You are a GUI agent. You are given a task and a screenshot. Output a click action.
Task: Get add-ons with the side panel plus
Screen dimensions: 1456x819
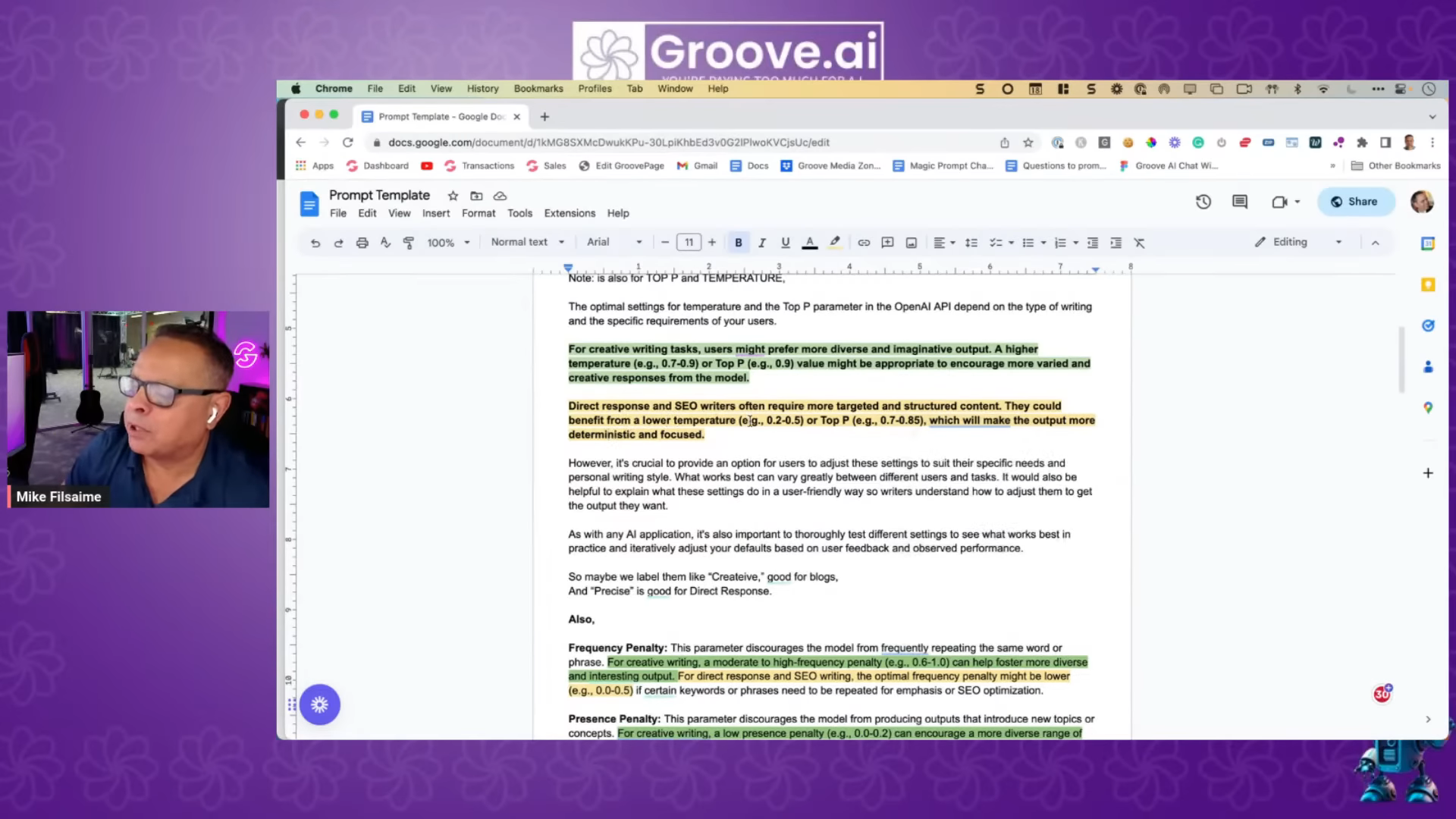[x=1428, y=473]
